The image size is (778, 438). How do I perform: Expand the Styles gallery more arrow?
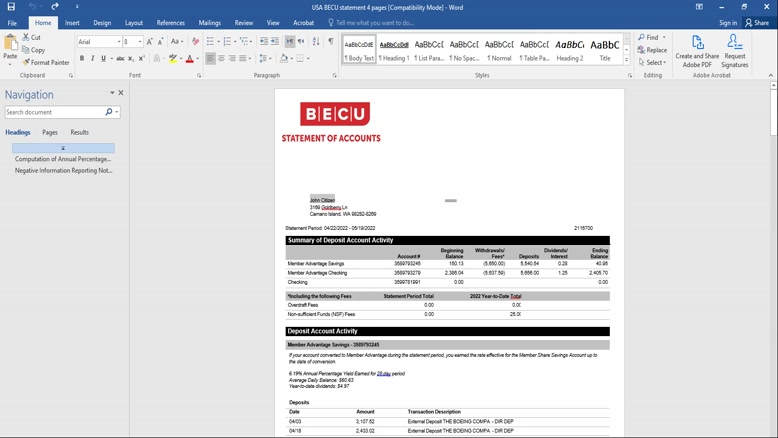tap(627, 60)
